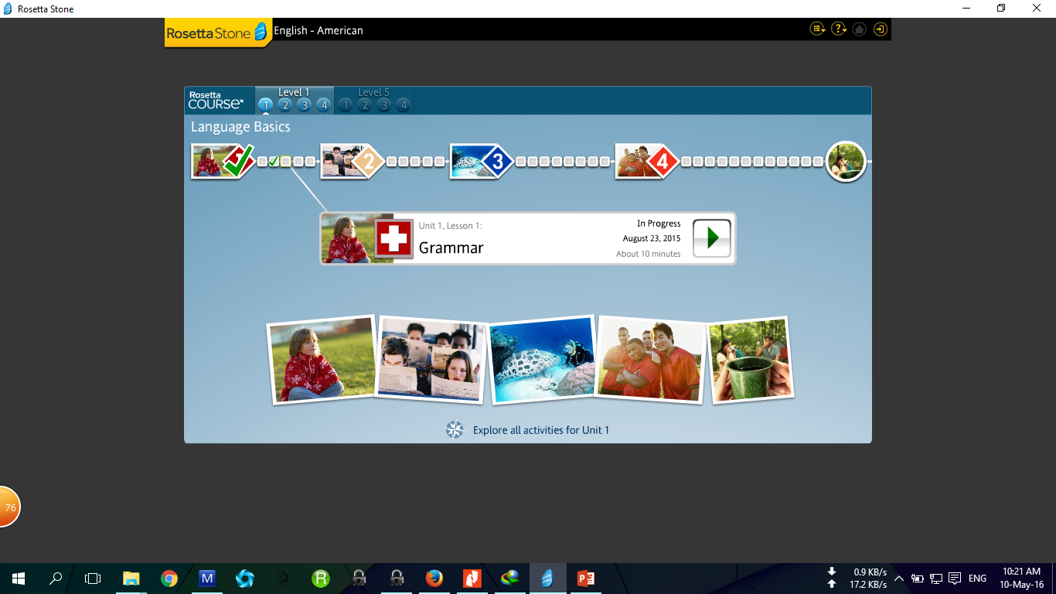Click the snowflake Explore activities icon
The height and width of the screenshot is (594, 1056).
[455, 430]
